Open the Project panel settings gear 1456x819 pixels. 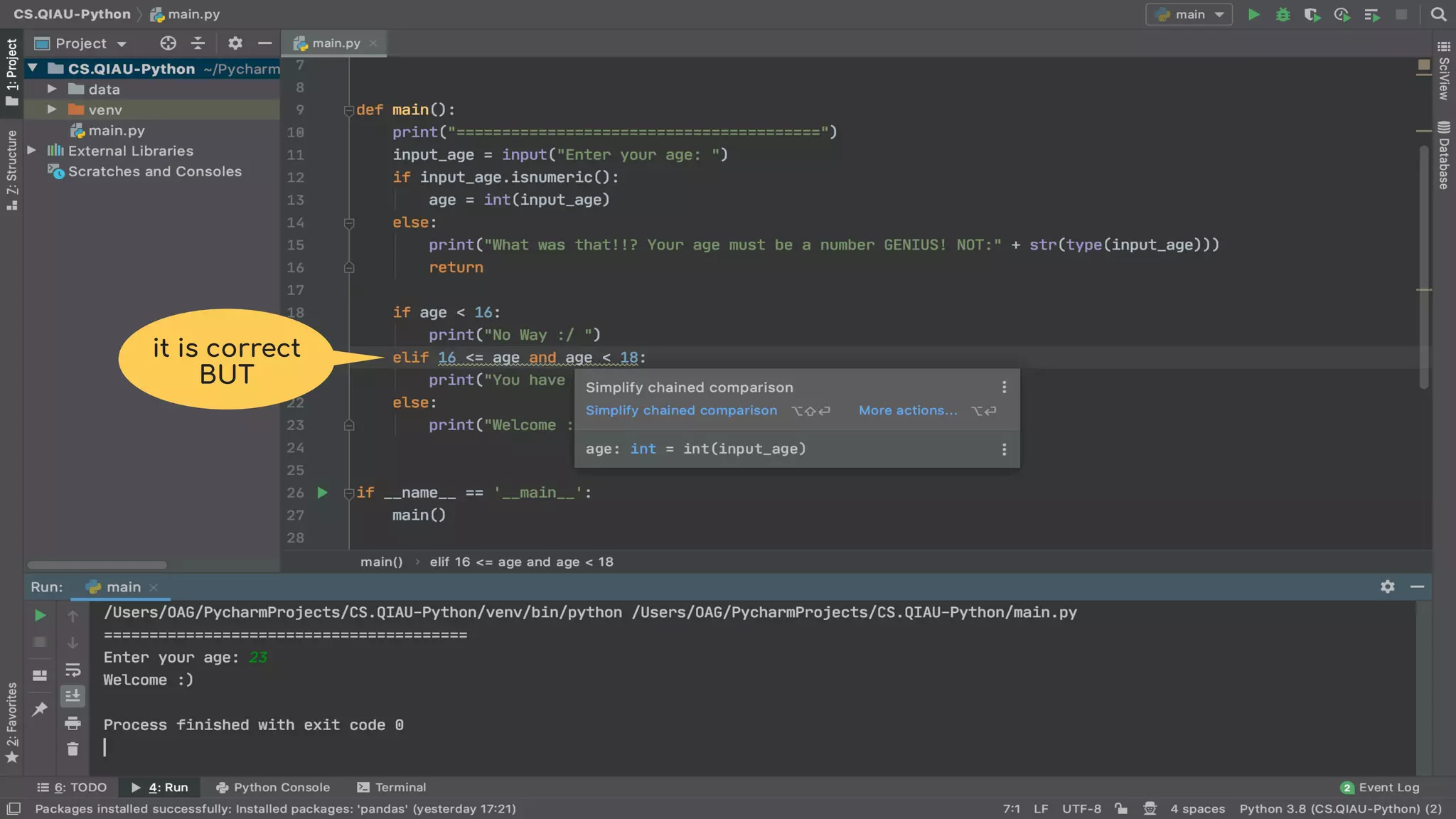tap(235, 43)
